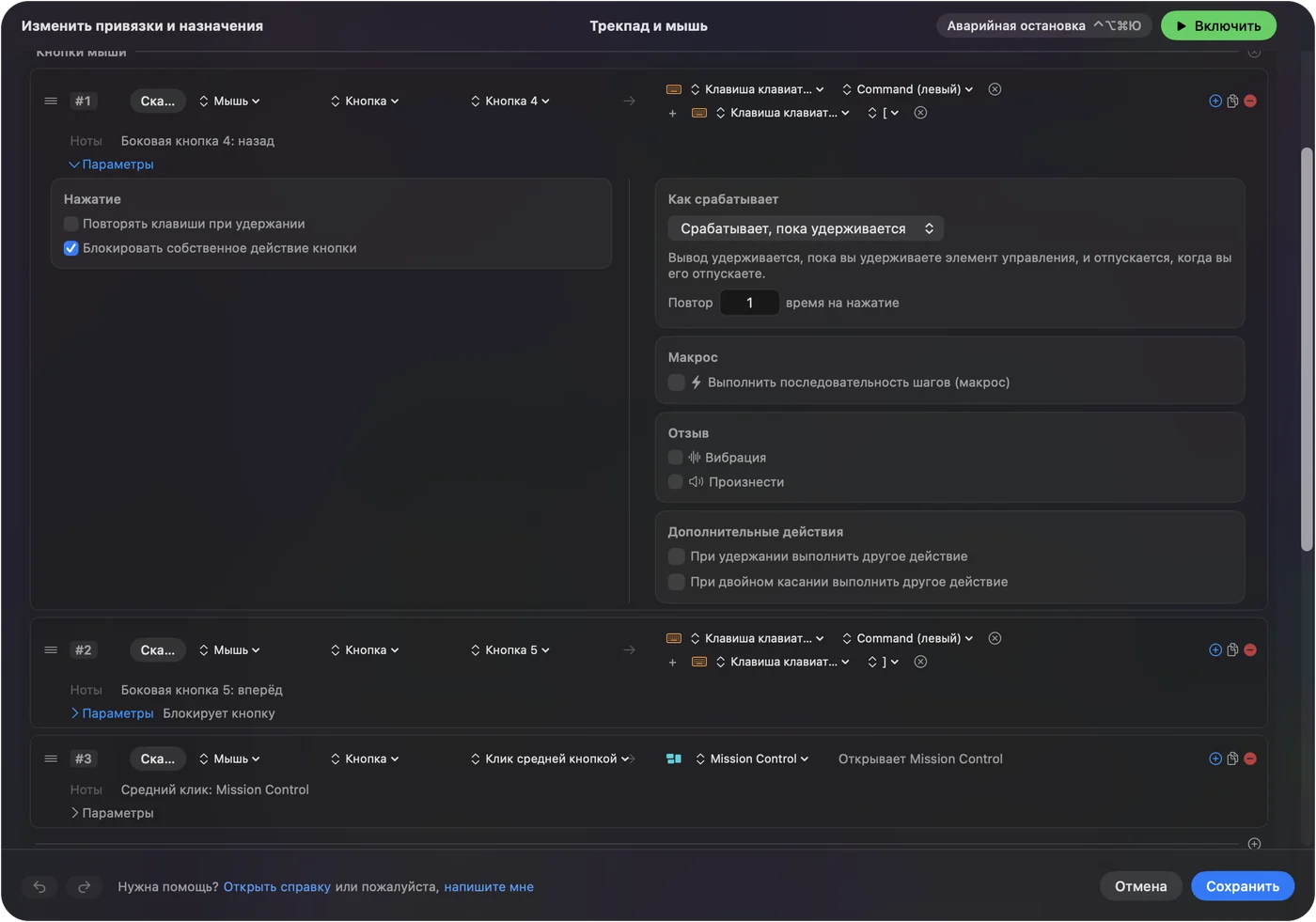The image size is (1316, 922).
Task: Open the Мышь dropdown in binding #3
Action: [229, 758]
